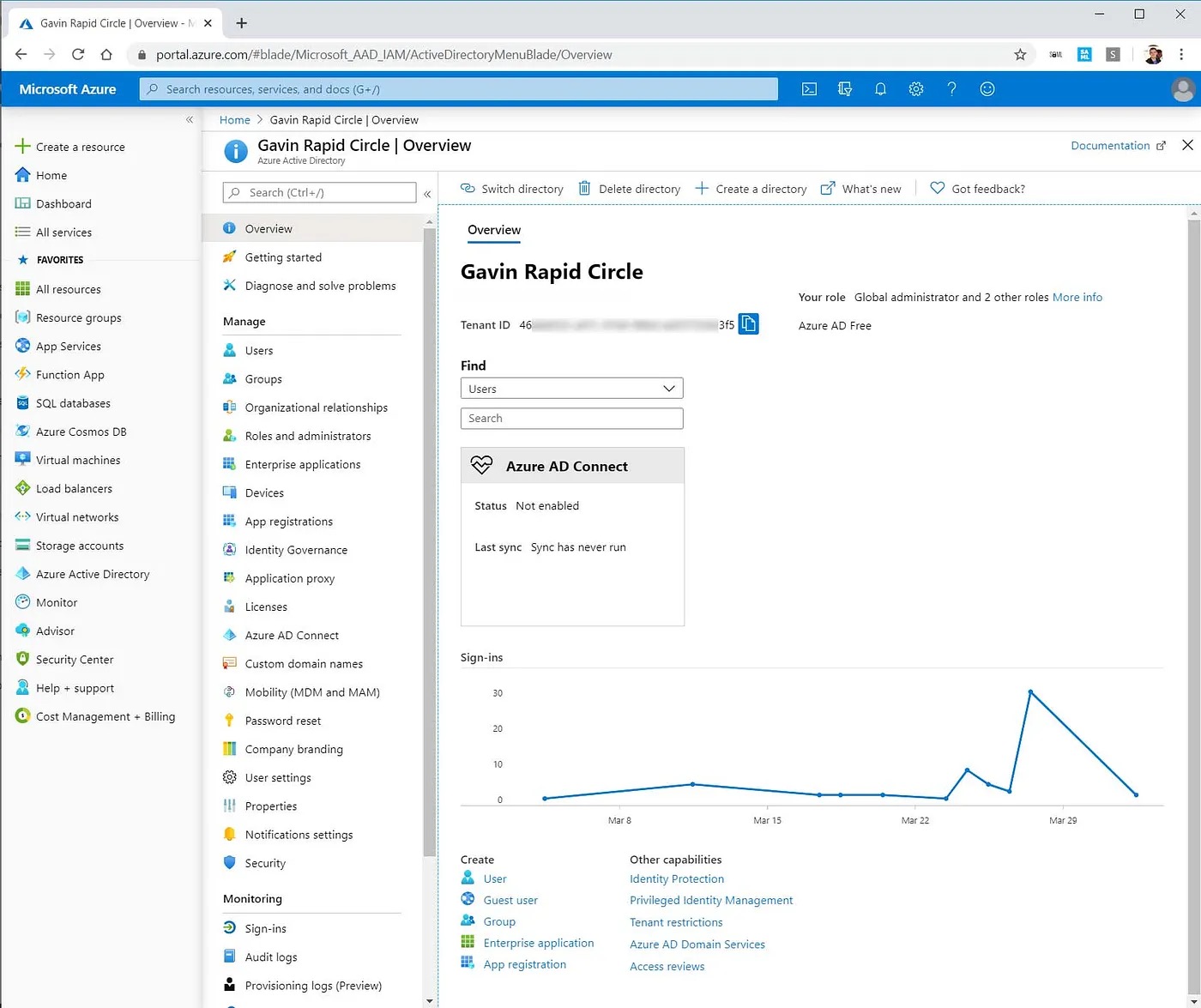Click the resource menu Search (Ctrl+/) box
This screenshot has height=1008, width=1201.
[319, 192]
